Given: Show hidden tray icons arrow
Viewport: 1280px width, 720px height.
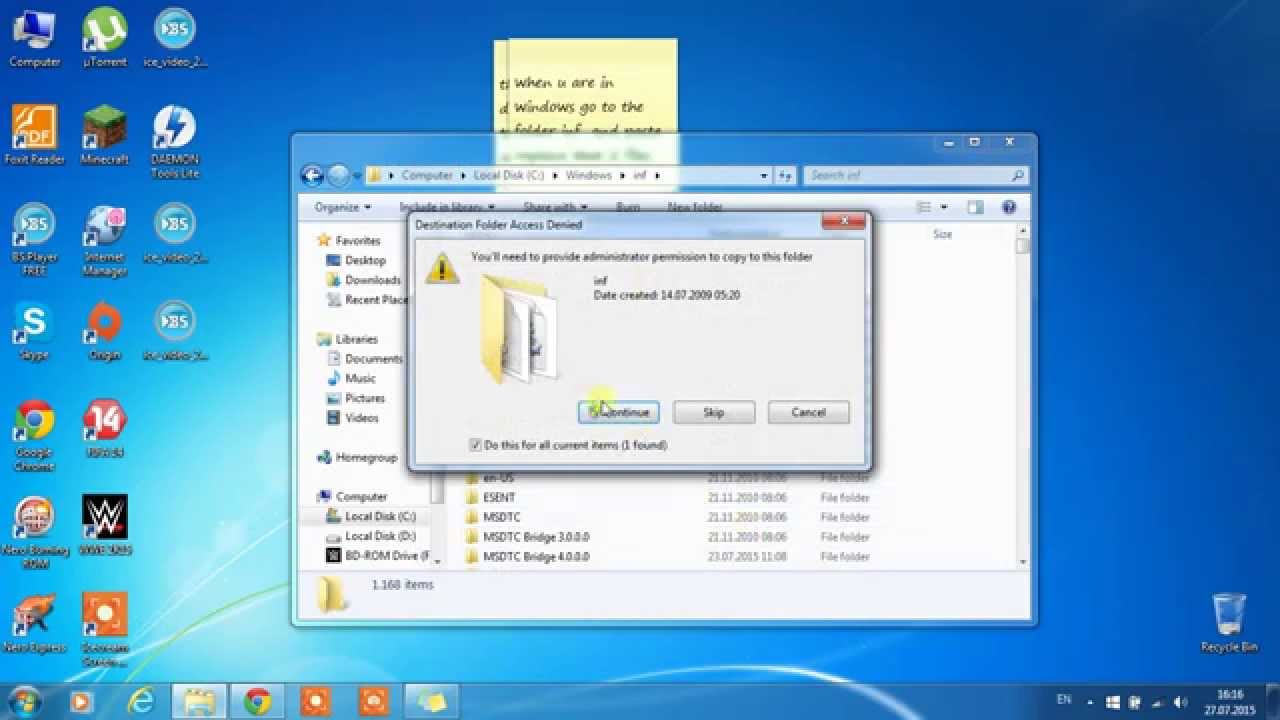Looking at the screenshot, I should (x=1090, y=702).
